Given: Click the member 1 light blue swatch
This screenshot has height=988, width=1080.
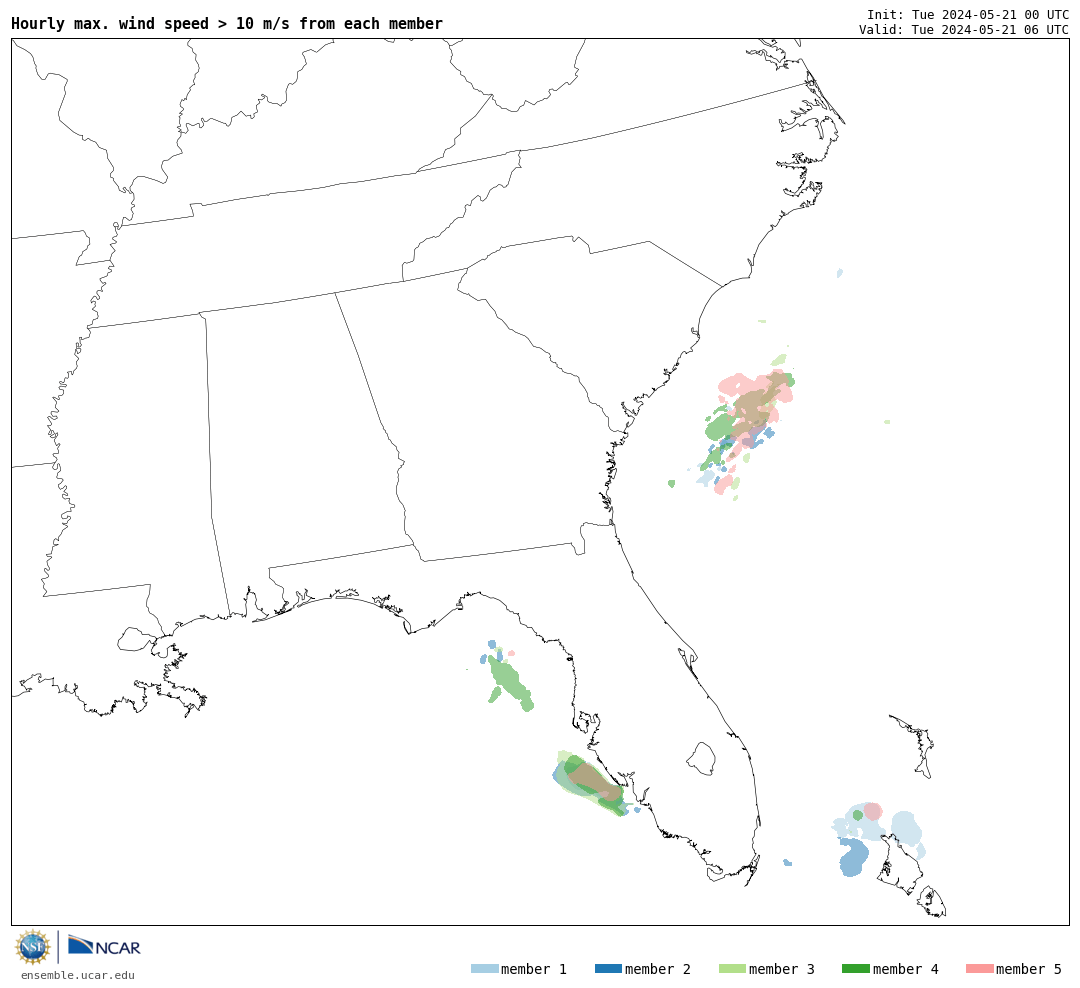Looking at the screenshot, I should [x=484, y=969].
